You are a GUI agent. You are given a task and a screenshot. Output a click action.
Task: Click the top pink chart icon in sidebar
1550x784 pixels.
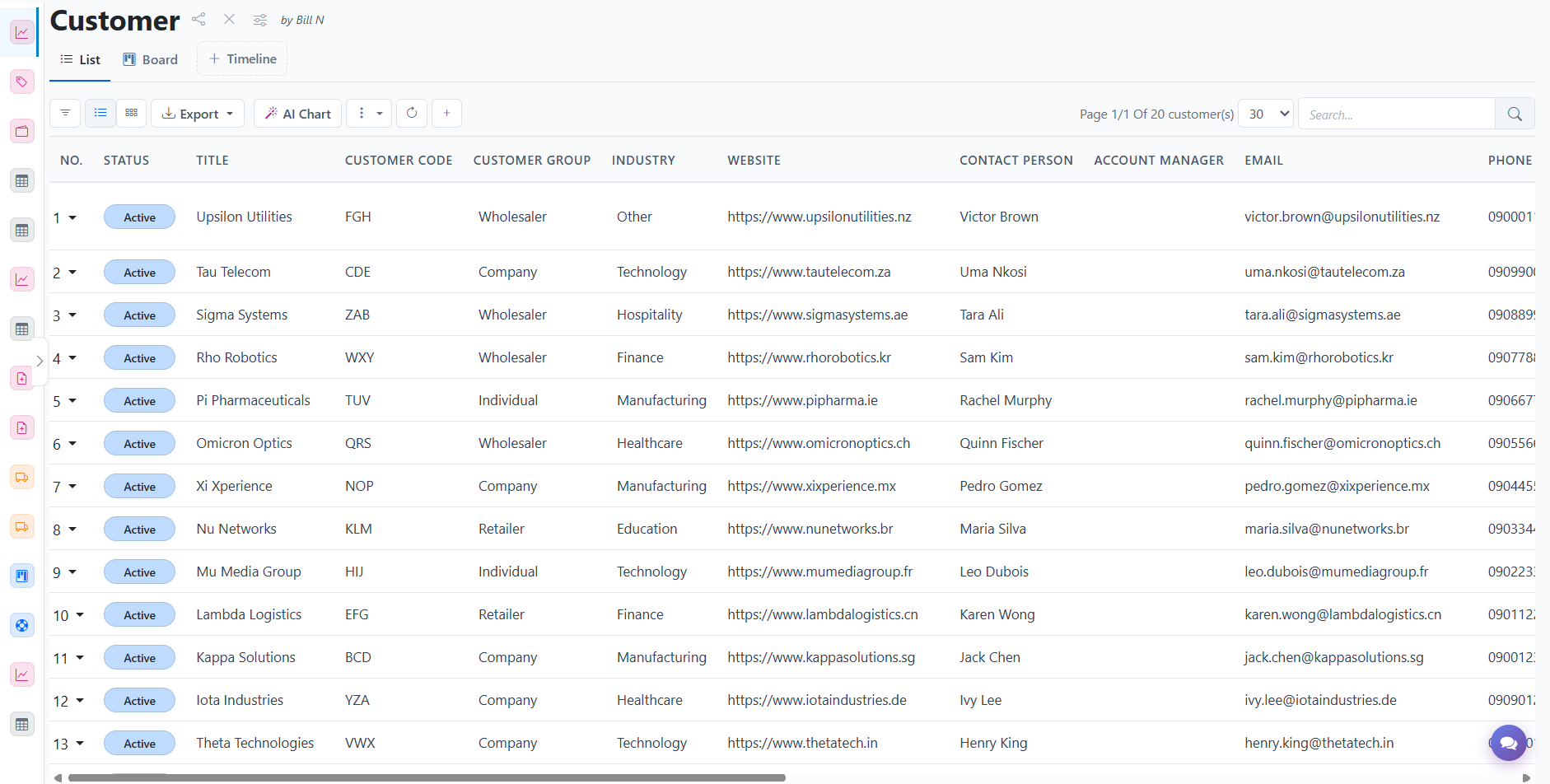(x=22, y=32)
